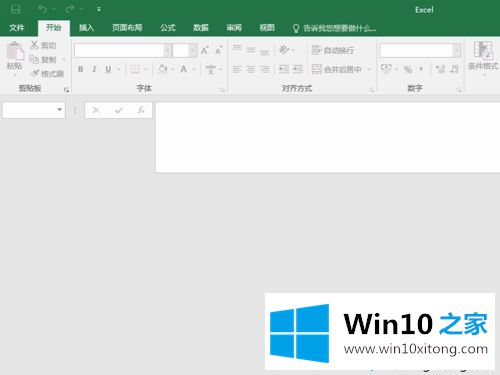500x375 pixels.
Task: Open the clipboard group dialog launcher
Action: [66, 90]
